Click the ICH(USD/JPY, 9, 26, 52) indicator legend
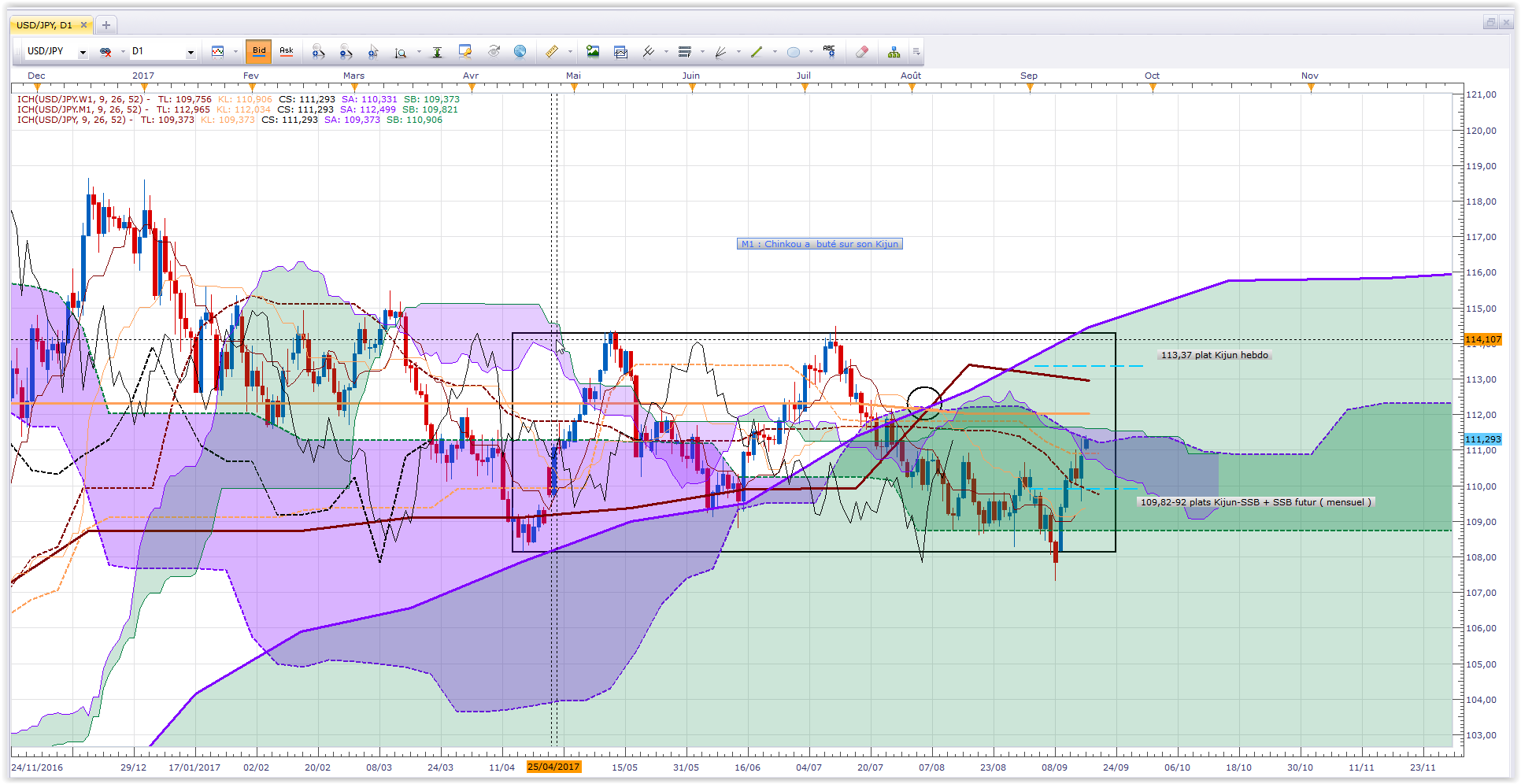1521x784 pixels. pos(230,120)
